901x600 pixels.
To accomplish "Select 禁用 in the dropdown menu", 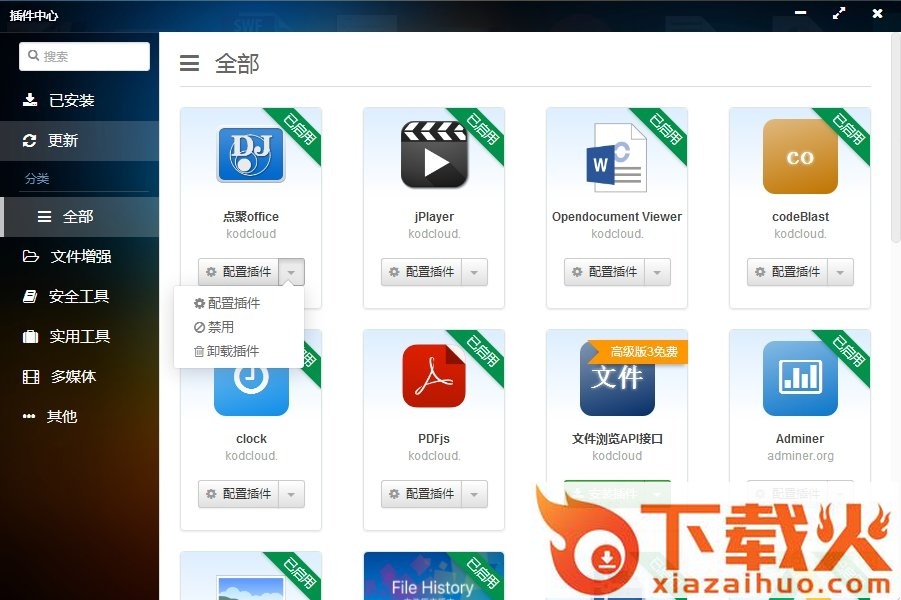I will coord(238,327).
